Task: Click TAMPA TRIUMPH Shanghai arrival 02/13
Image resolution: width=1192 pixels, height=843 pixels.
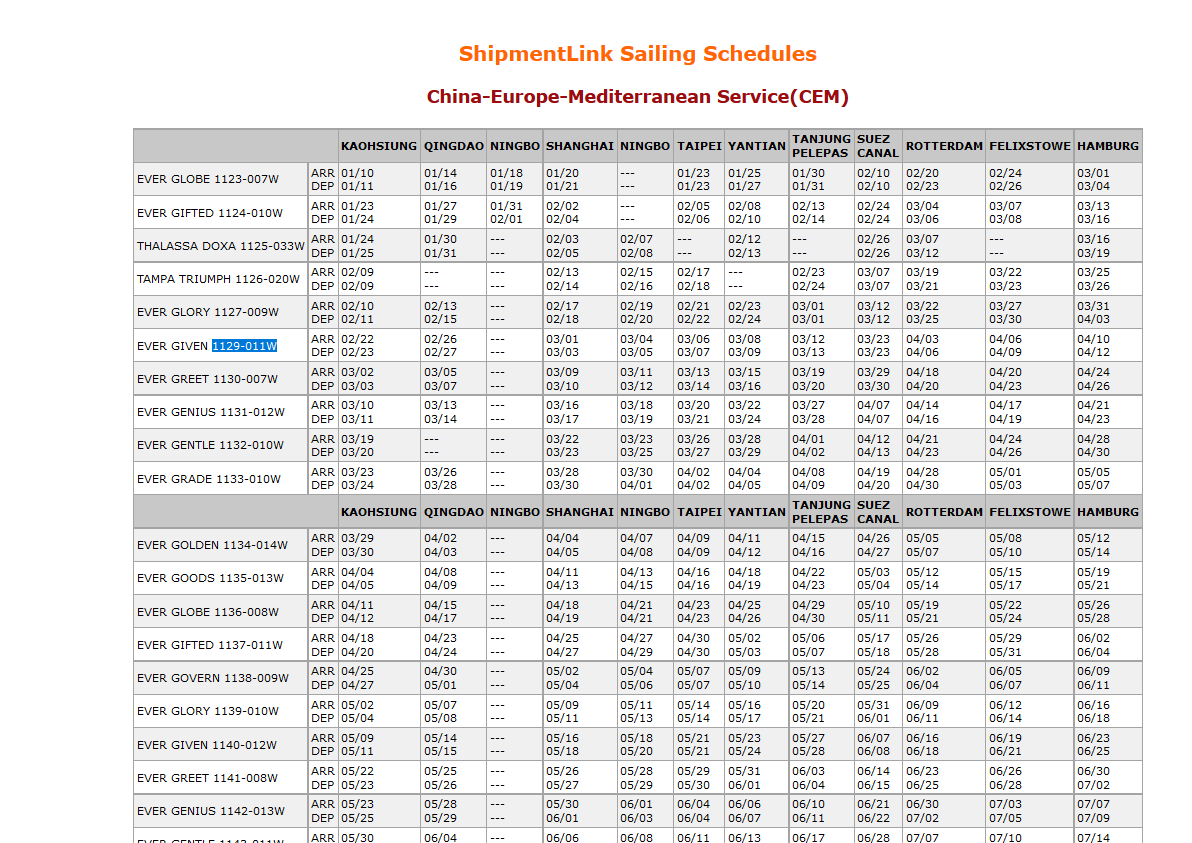Action: tap(562, 272)
